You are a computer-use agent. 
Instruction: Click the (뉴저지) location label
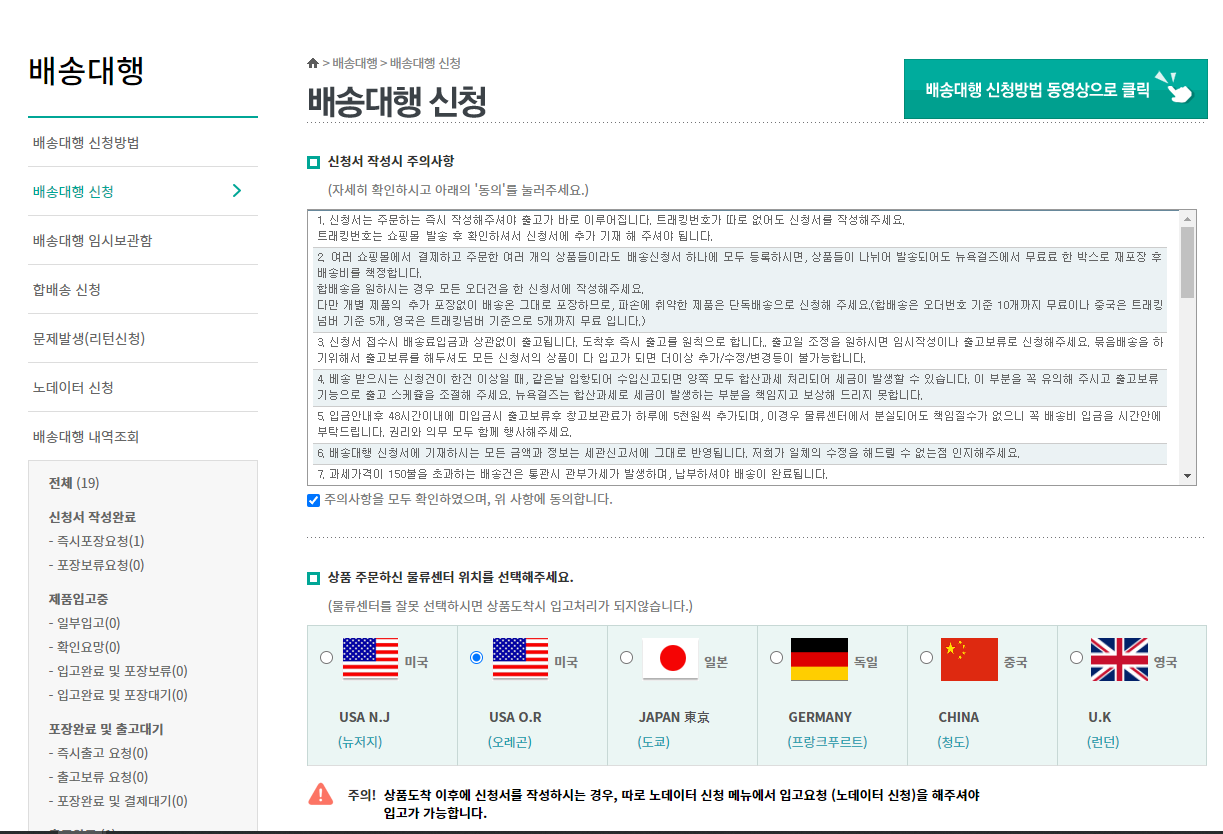point(360,742)
